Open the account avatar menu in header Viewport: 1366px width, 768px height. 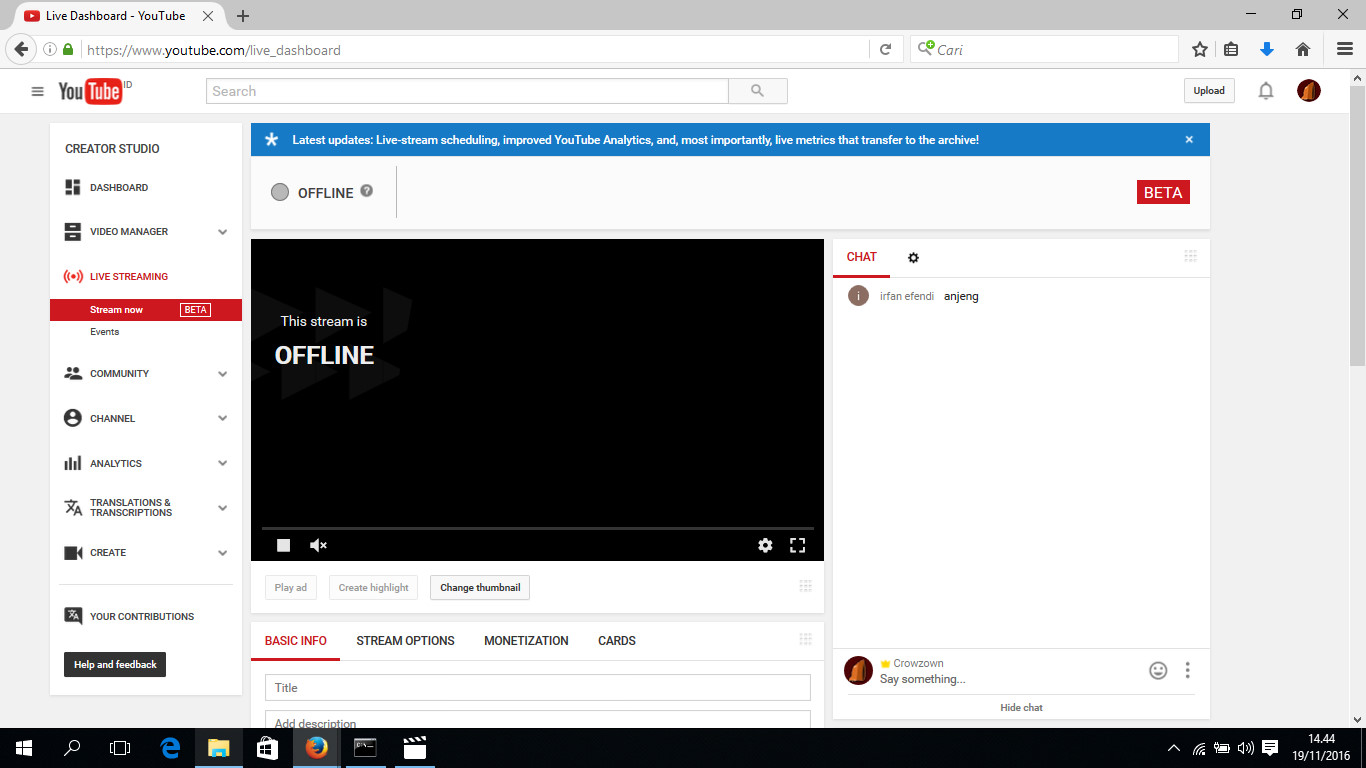[1309, 91]
